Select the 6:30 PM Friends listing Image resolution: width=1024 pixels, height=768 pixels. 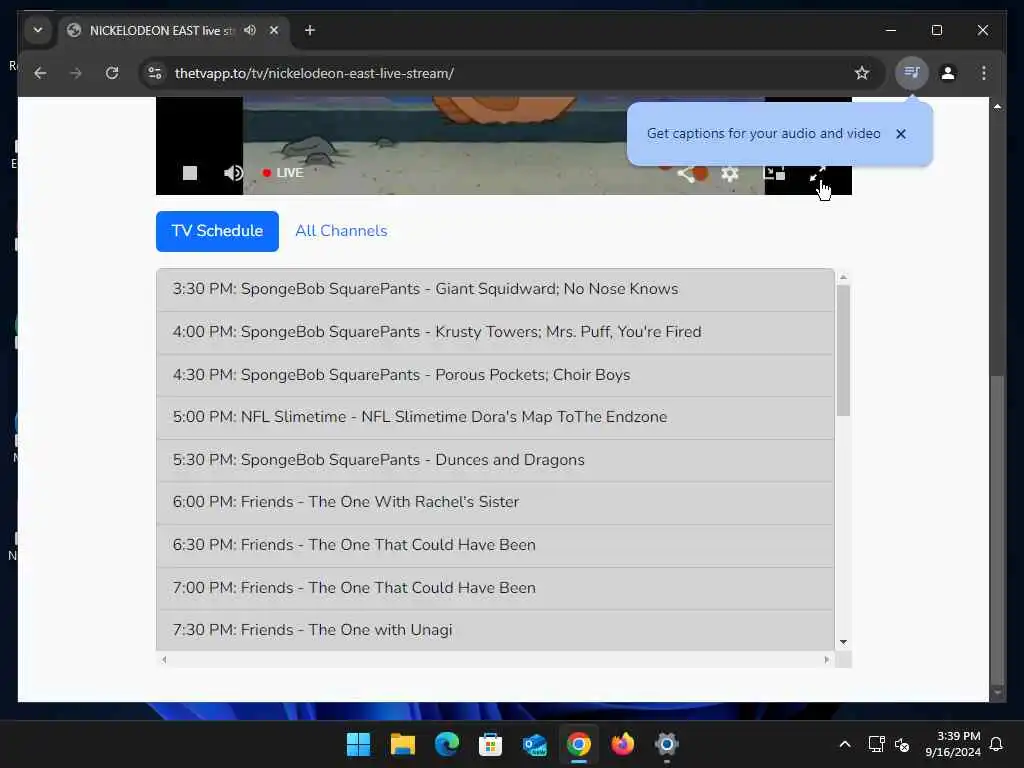(x=495, y=545)
